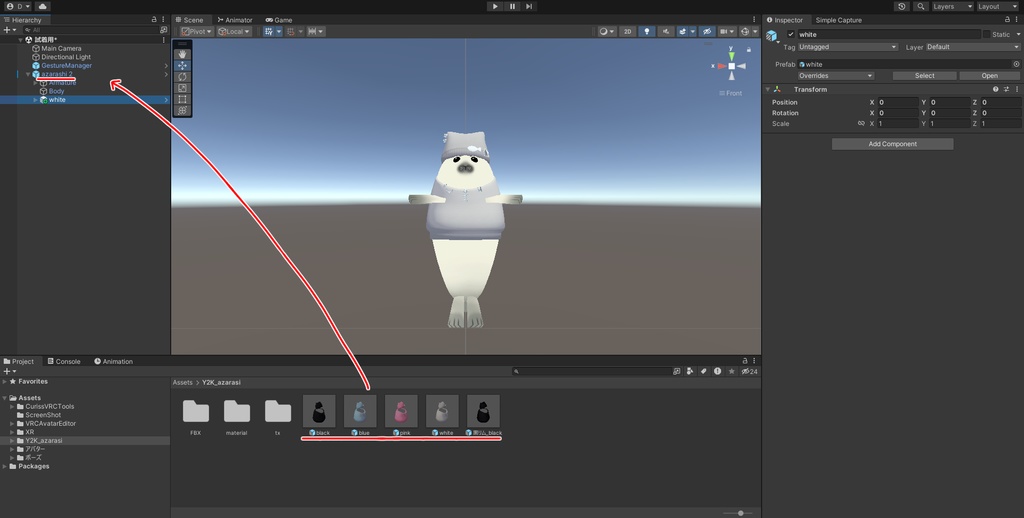This screenshot has width=1024, height=518.
Task: Switch to the Animator tab
Action: click(234, 20)
